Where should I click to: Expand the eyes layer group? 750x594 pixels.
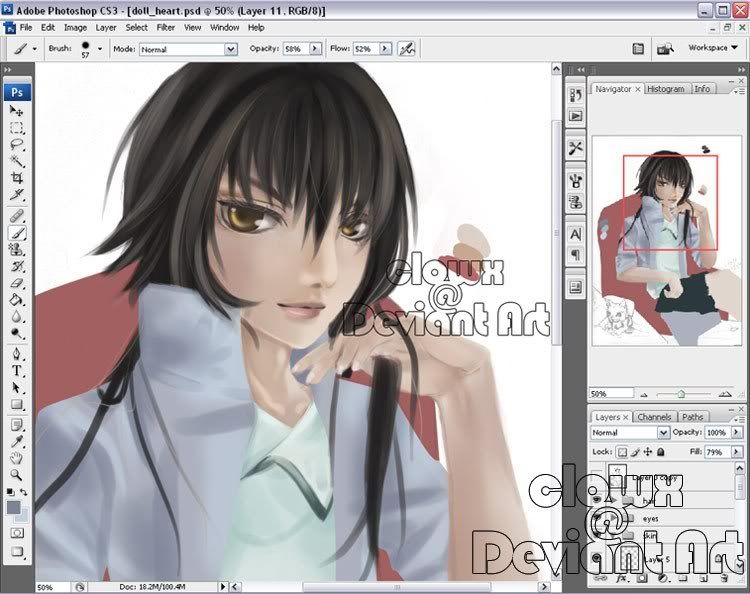[614, 518]
